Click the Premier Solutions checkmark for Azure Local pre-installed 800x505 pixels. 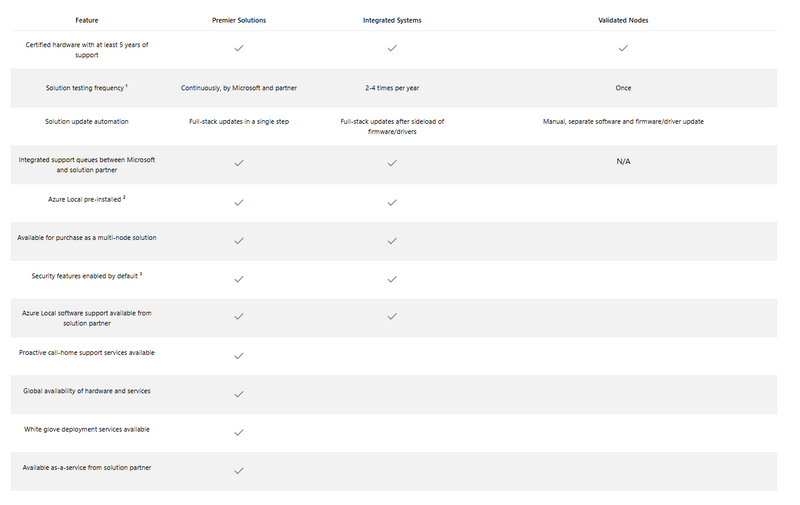coord(239,203)
